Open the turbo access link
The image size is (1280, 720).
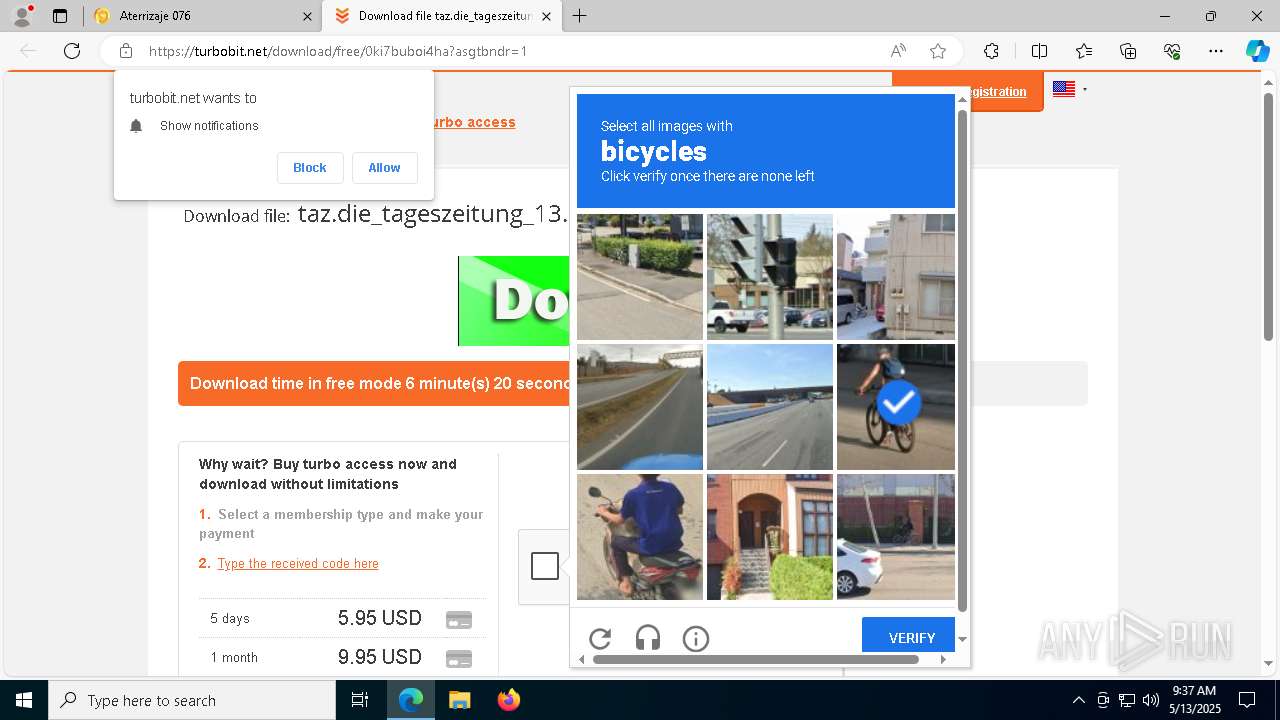tap(473, 122)
